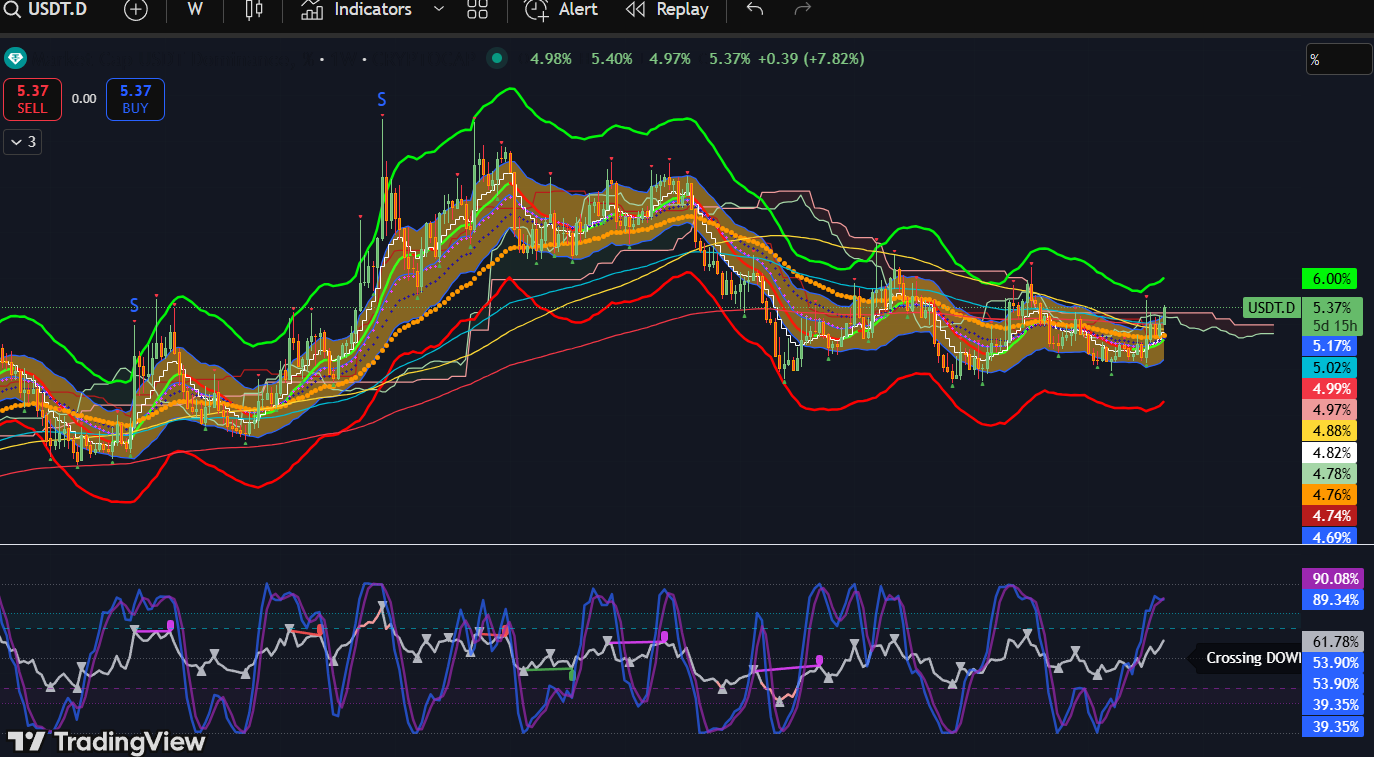Redo the chart action
This screenshot has height=757, width=1374.
pos(802,9)
